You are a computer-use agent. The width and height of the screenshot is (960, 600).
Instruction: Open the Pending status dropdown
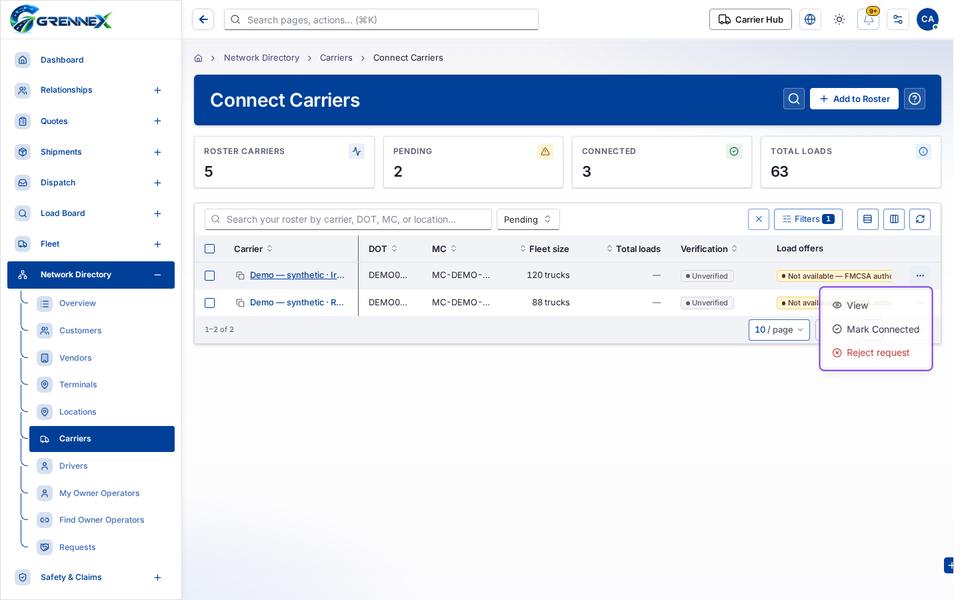[x=528, y=219]
